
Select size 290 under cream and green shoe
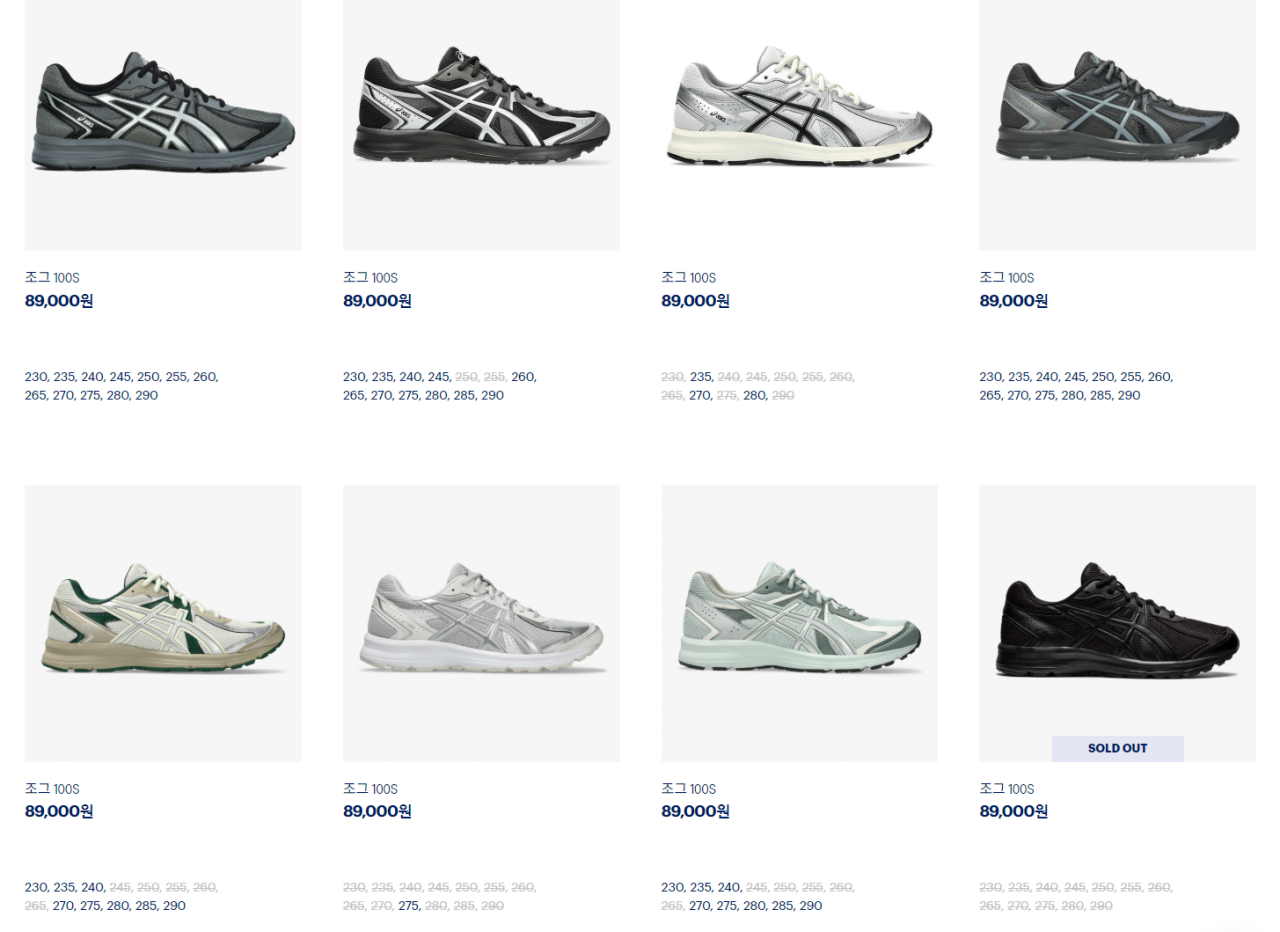(174, 906)
